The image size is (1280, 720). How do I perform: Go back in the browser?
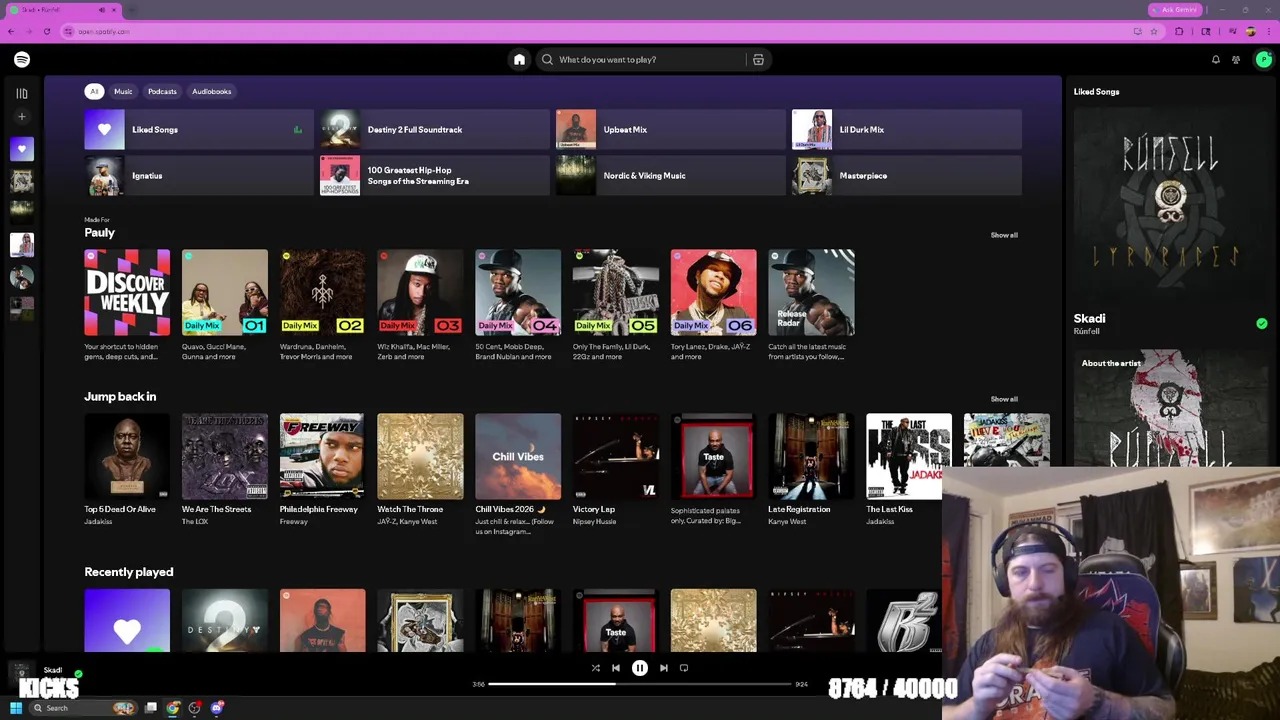[x=11, y=32]
